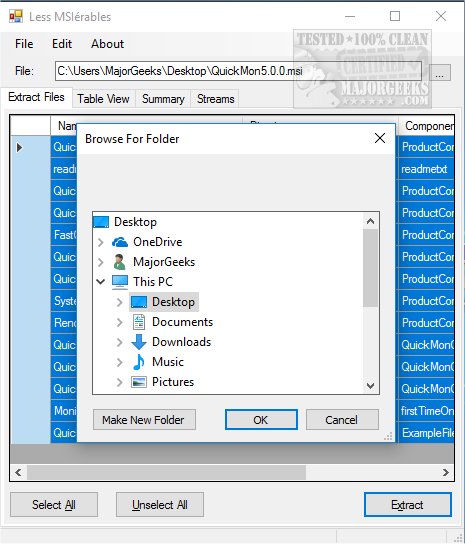Click the file grid's horizontal scrollbar thumb
The width and height of the screenshot is (465, 544).
167,472
